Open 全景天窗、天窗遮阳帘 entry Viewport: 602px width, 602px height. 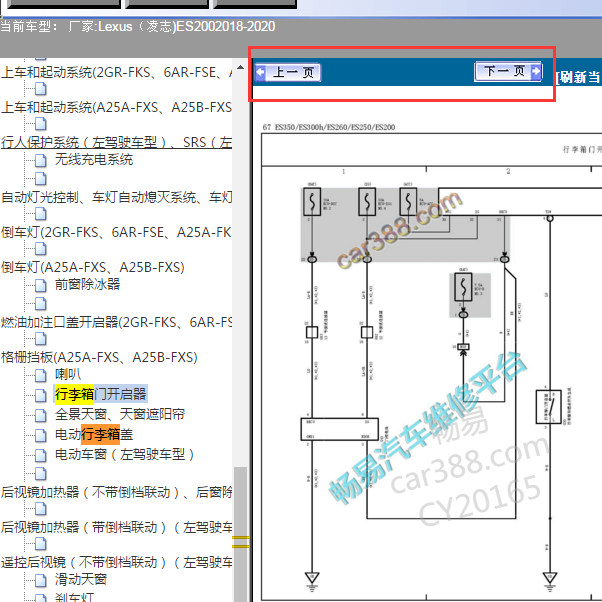(120, 414)
